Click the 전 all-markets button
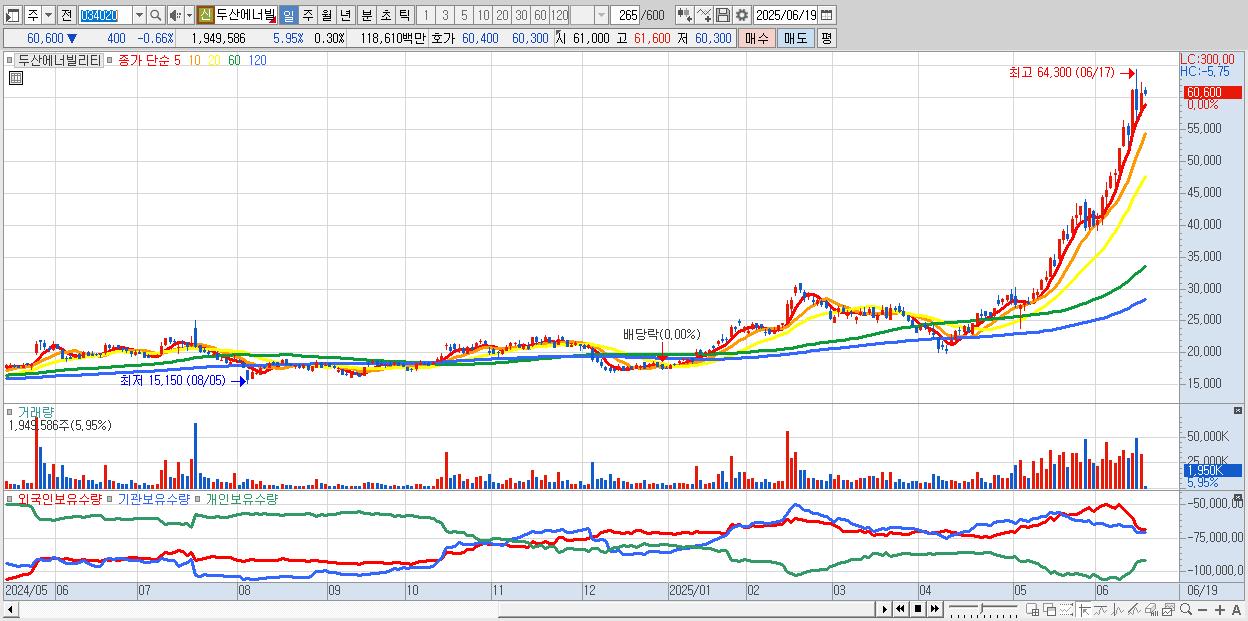 point(66,15)
